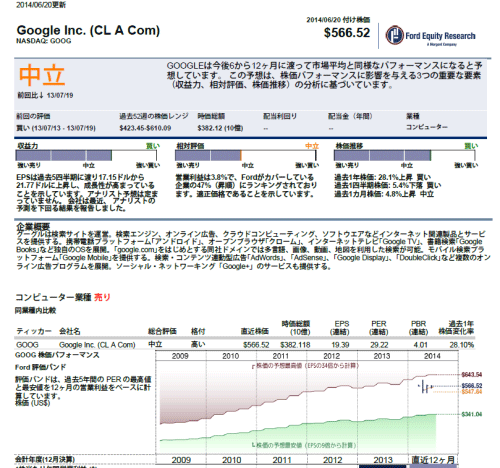Click the ティッカー column header
The width and height of the screenshot is (500, 468).
pos(34,331)
